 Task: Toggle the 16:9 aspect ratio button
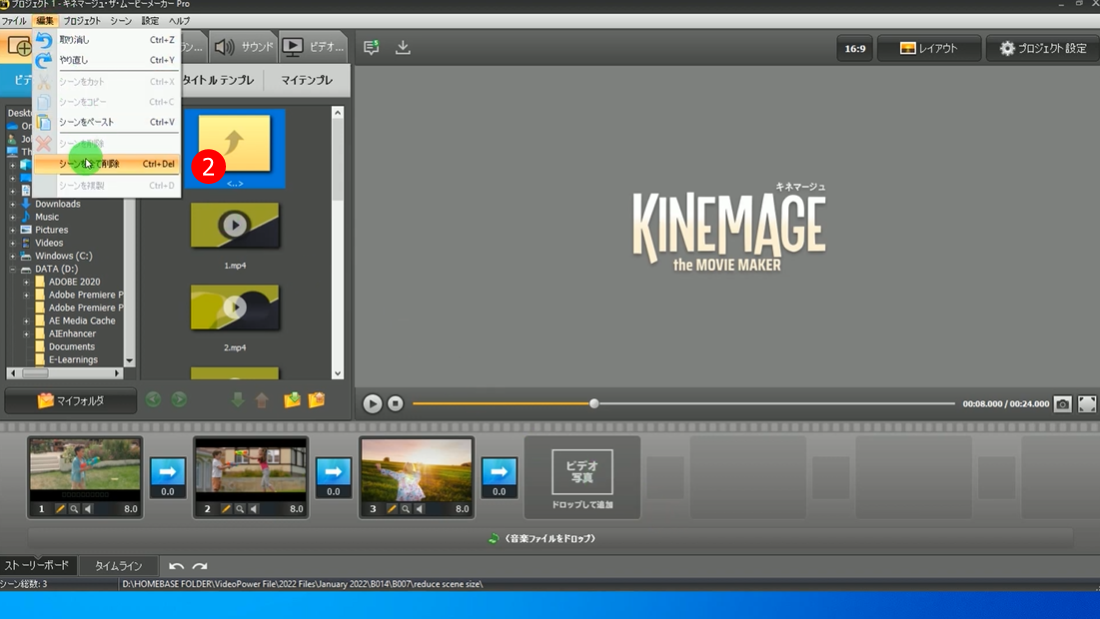pyautogui.click(x=855, y=48)
